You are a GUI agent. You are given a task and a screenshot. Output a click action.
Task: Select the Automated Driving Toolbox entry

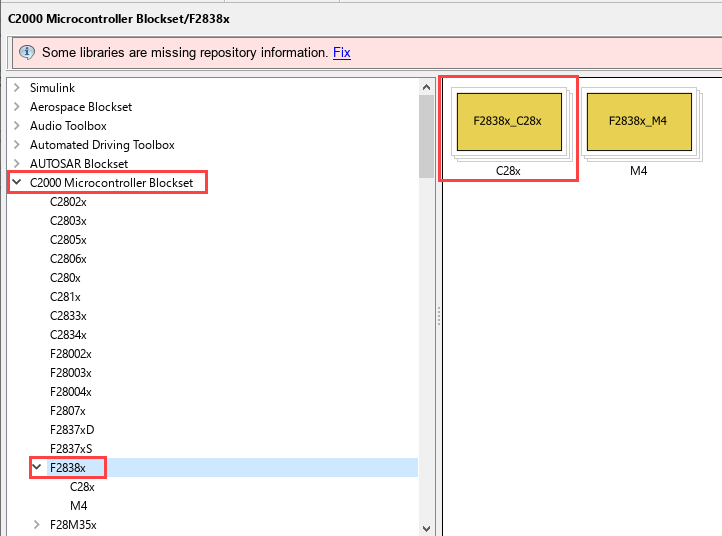(x=102, y=145)
